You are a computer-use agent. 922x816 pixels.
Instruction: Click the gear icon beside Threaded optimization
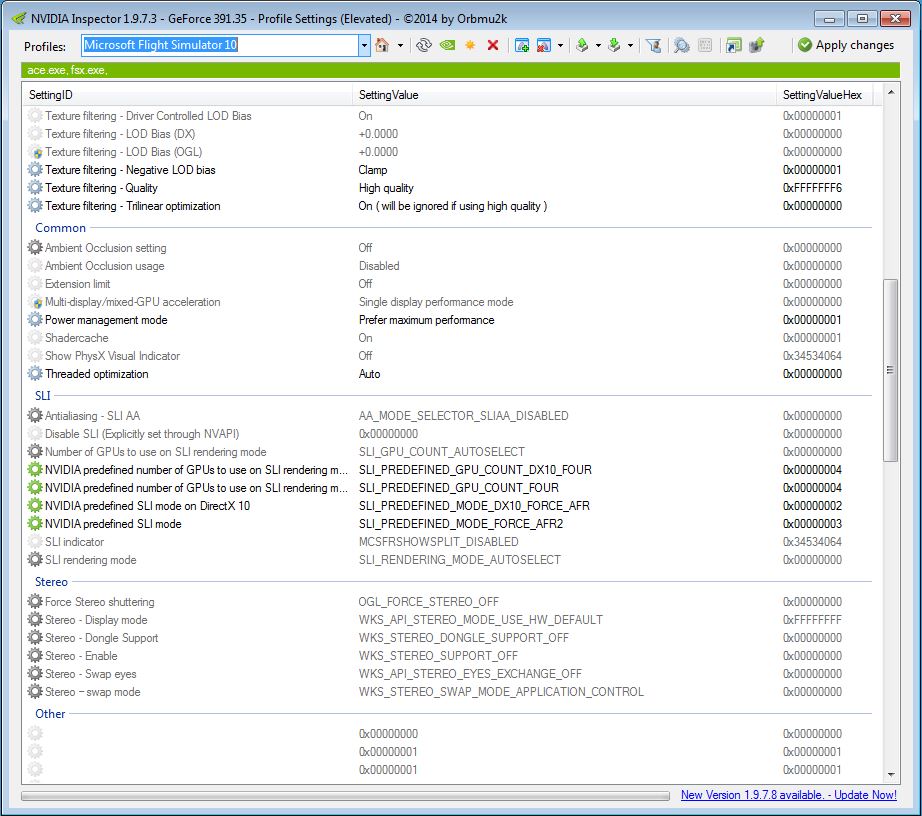(x=35, y=373)
